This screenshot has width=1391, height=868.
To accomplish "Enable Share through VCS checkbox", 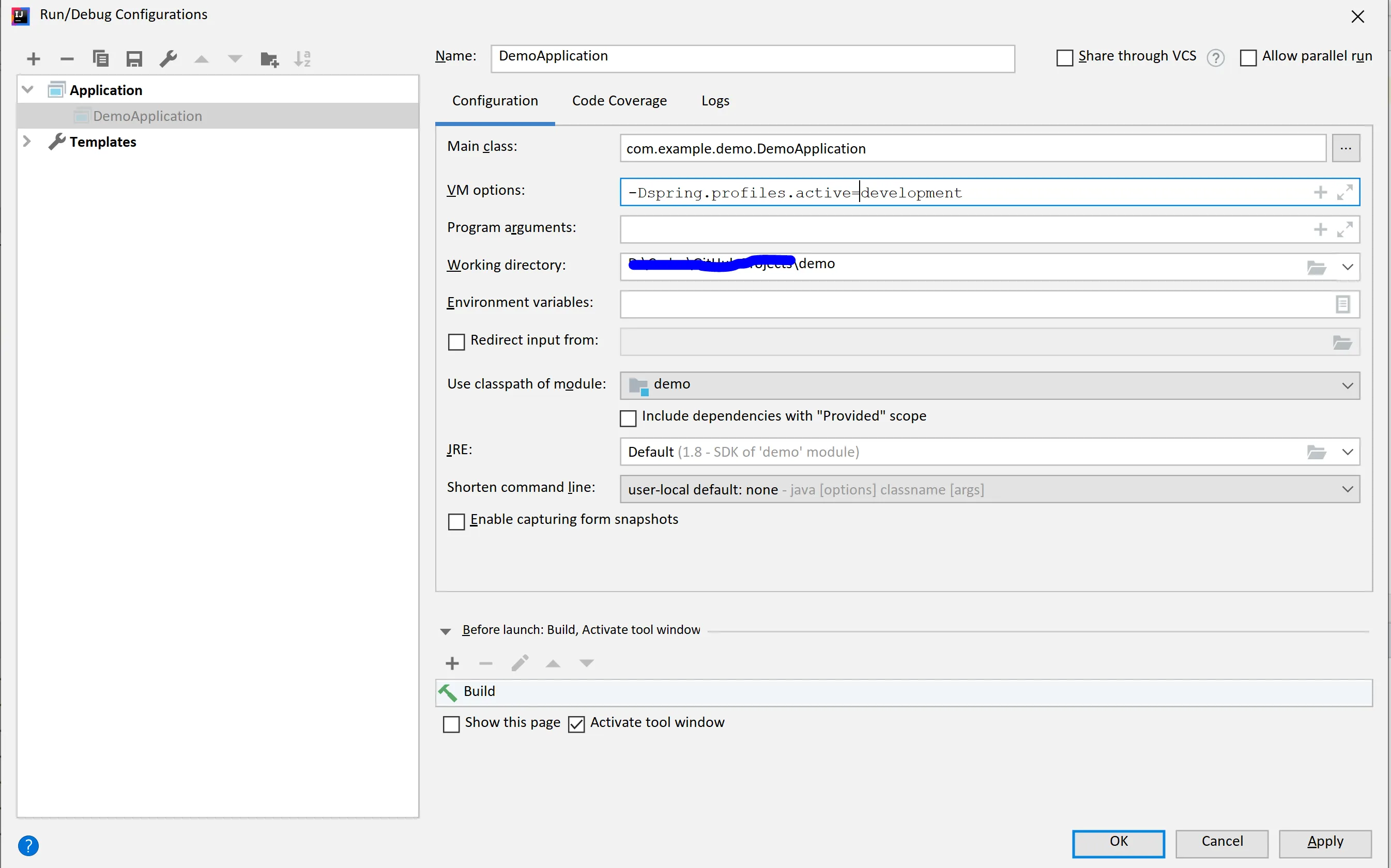I will point(1064,58).
